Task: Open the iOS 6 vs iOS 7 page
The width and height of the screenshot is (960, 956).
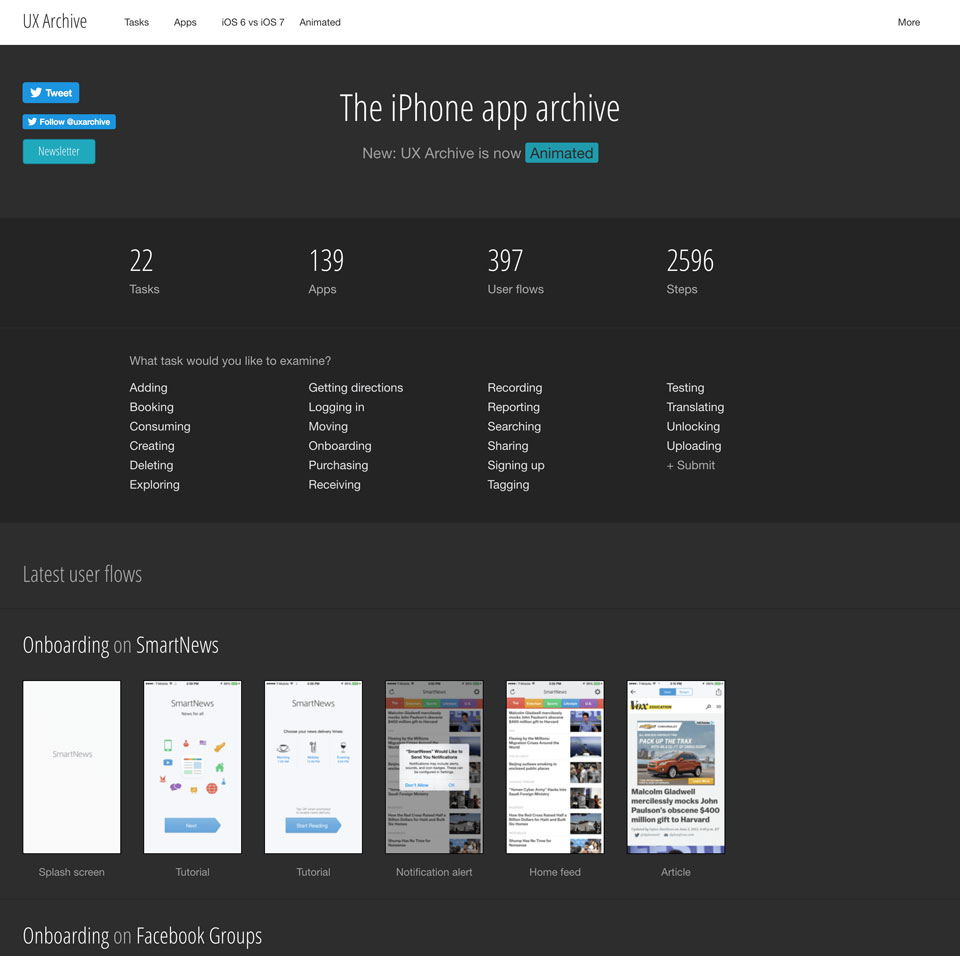Action: pos(253,22)
